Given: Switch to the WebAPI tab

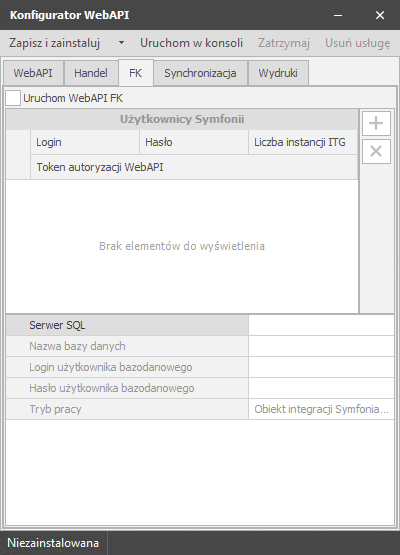Looking at the screenshot, I should (x=33, y=73).
